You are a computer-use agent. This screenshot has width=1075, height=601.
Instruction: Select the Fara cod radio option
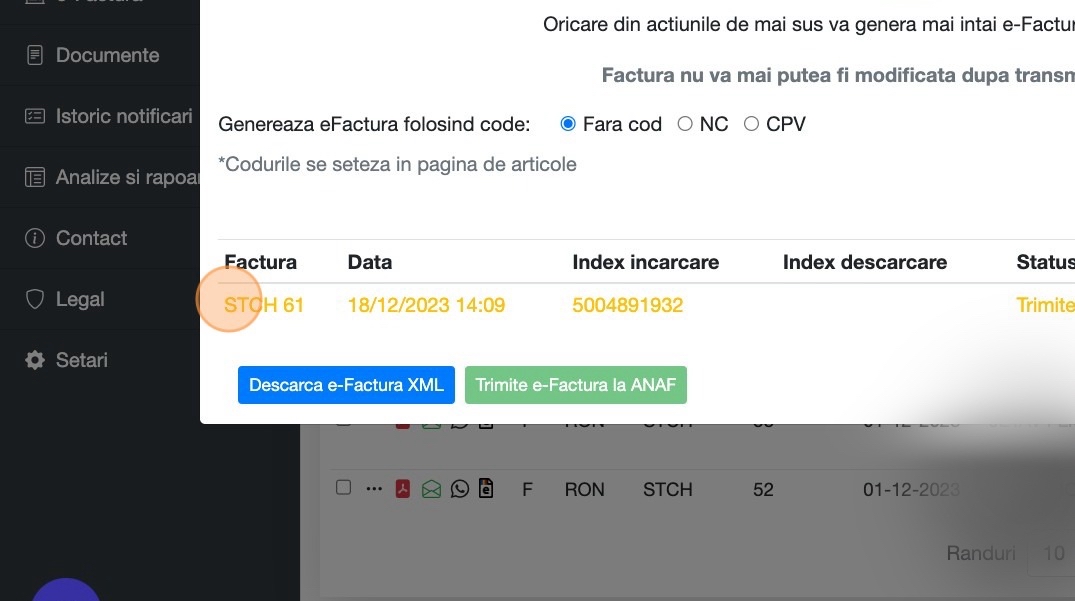click(x=568, y=124)
